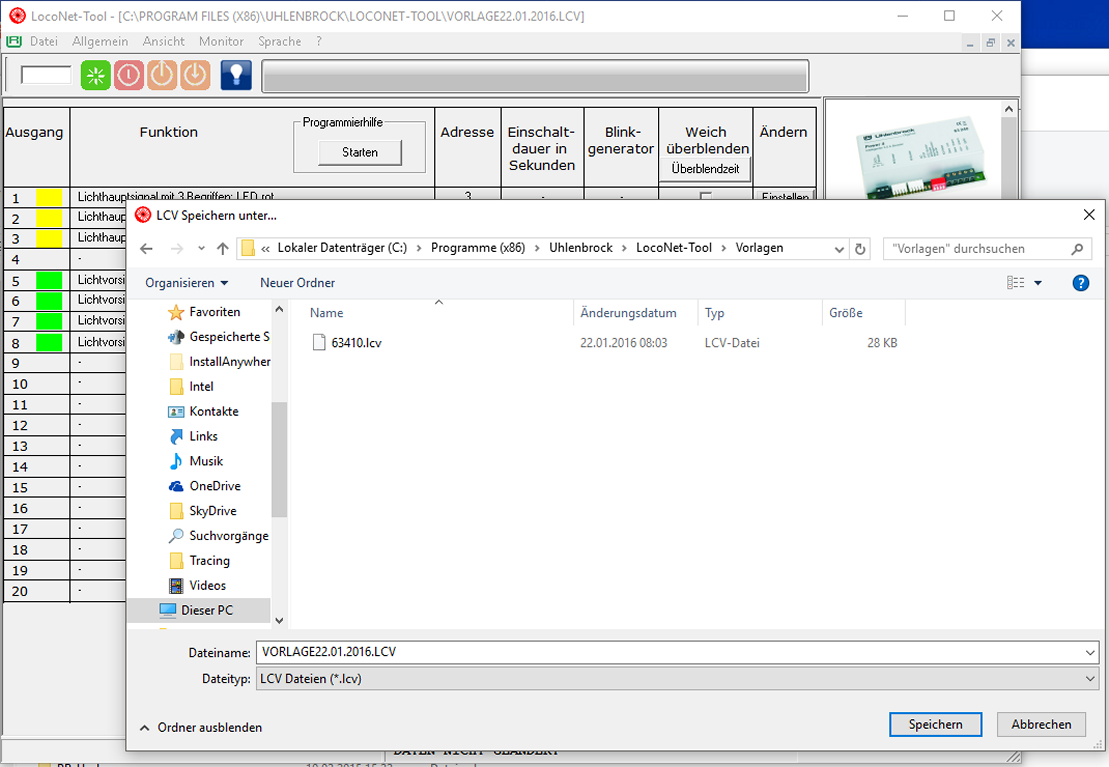Viewport: 1109px width, 767px height.
Task: Click the green swatch for Ausgang 8
Action: [x=50, y=343]
